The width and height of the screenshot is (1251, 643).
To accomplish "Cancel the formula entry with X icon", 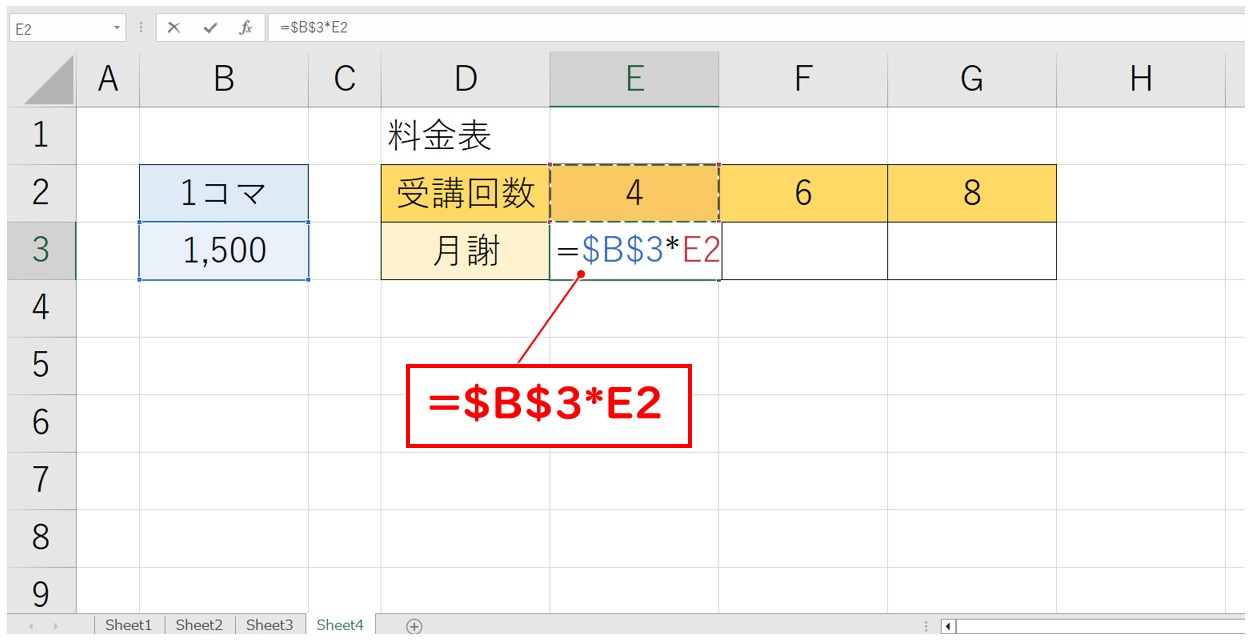I will coord(174,28).
